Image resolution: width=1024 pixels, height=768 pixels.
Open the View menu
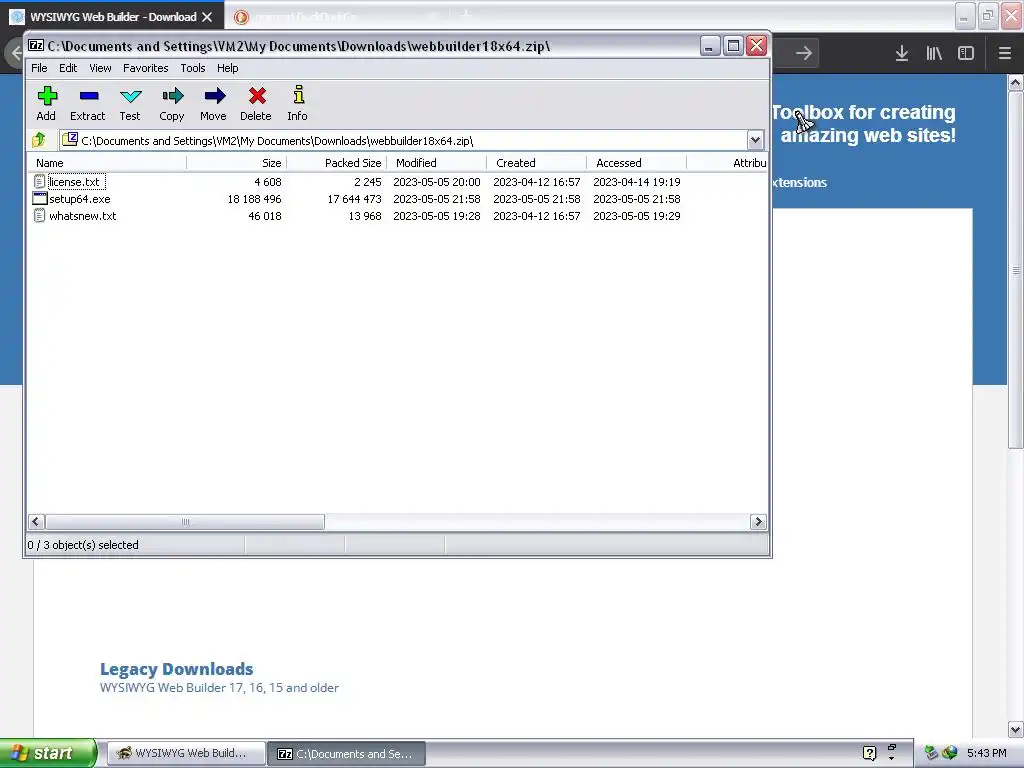pyautogui.click(x=100, y=68)
